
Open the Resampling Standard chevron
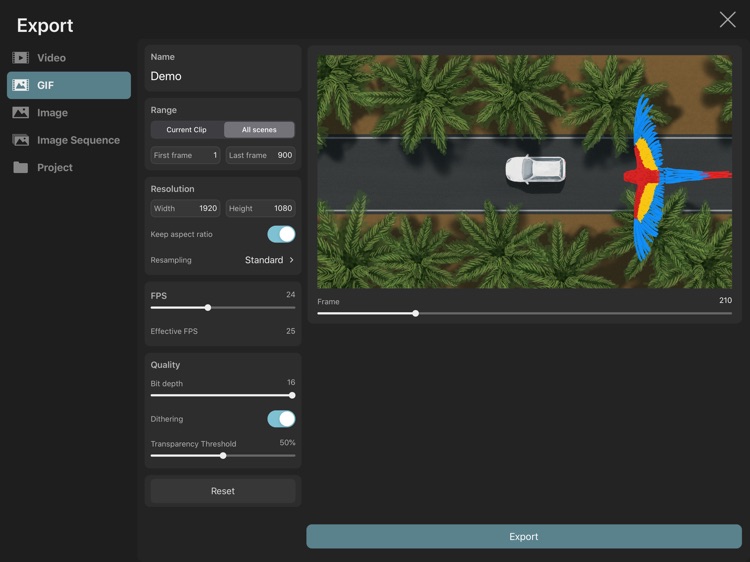click(291, 260)
